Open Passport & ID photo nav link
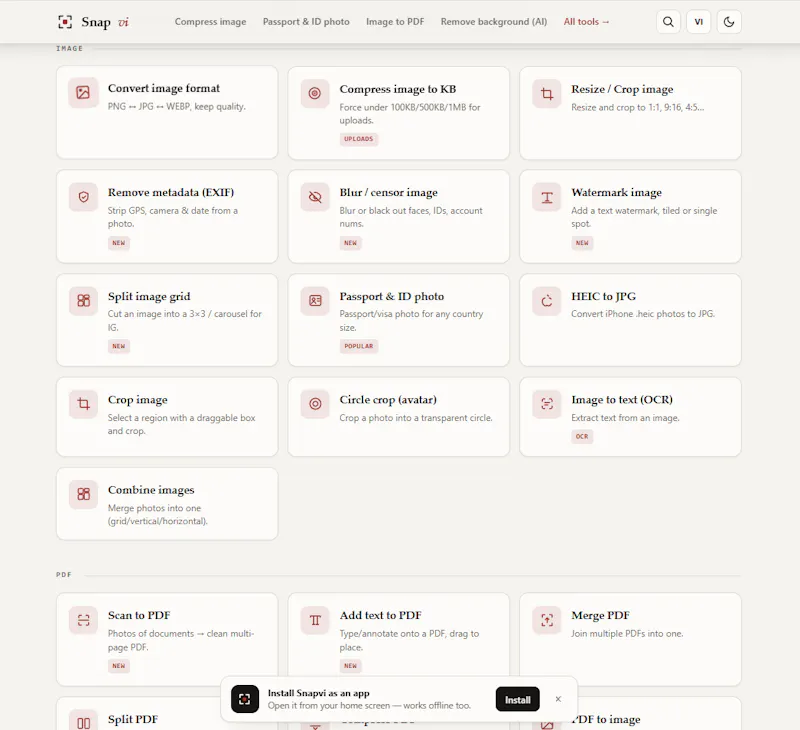 [306, 22]
